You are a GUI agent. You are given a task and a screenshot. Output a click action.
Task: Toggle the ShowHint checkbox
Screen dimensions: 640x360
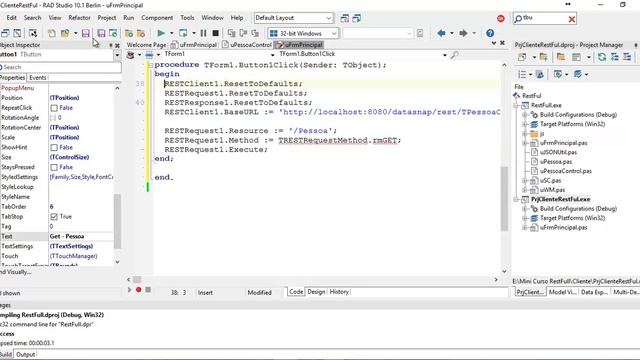54,147
